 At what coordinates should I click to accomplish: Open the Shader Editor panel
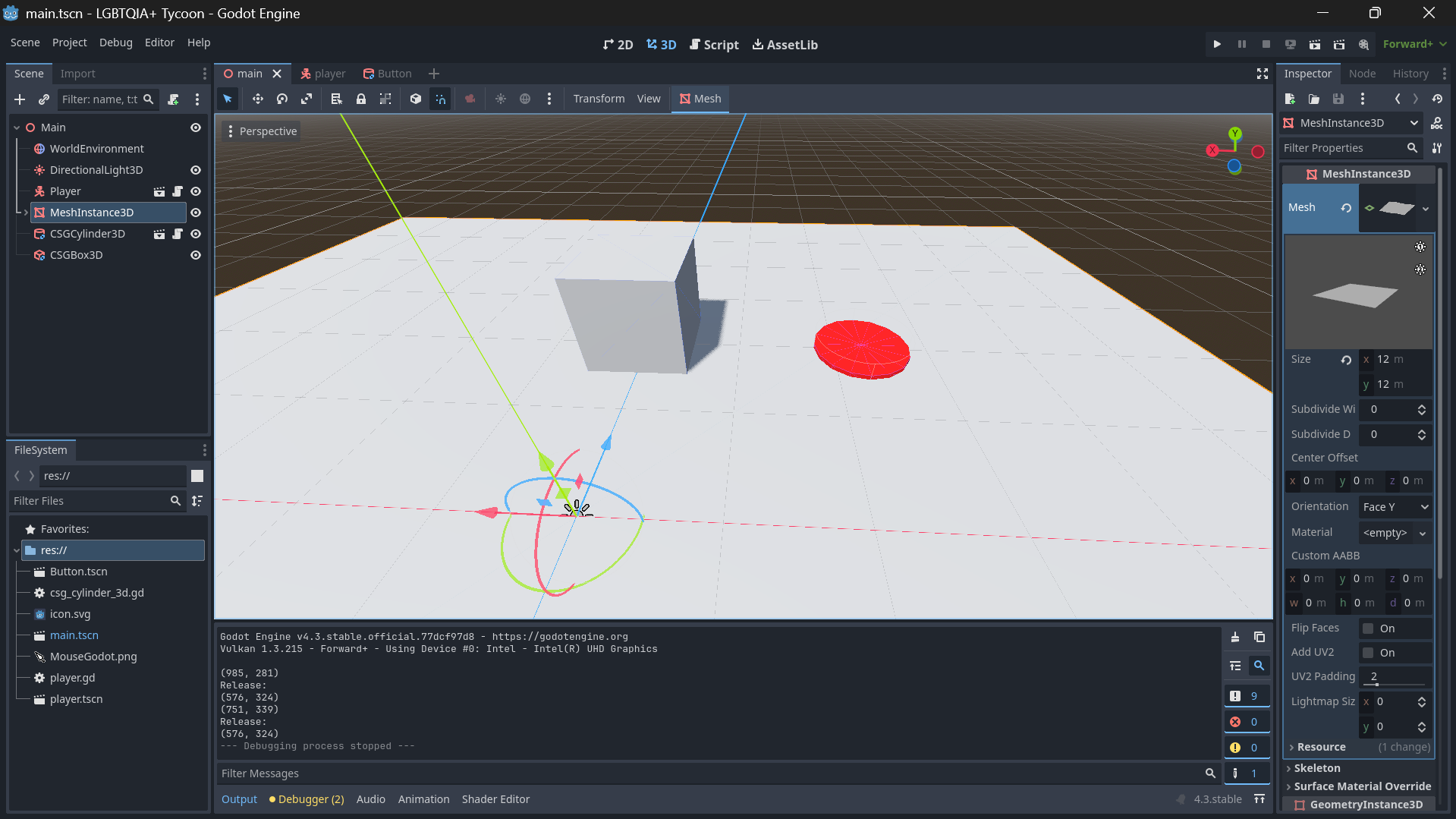[x=495, y=799]
